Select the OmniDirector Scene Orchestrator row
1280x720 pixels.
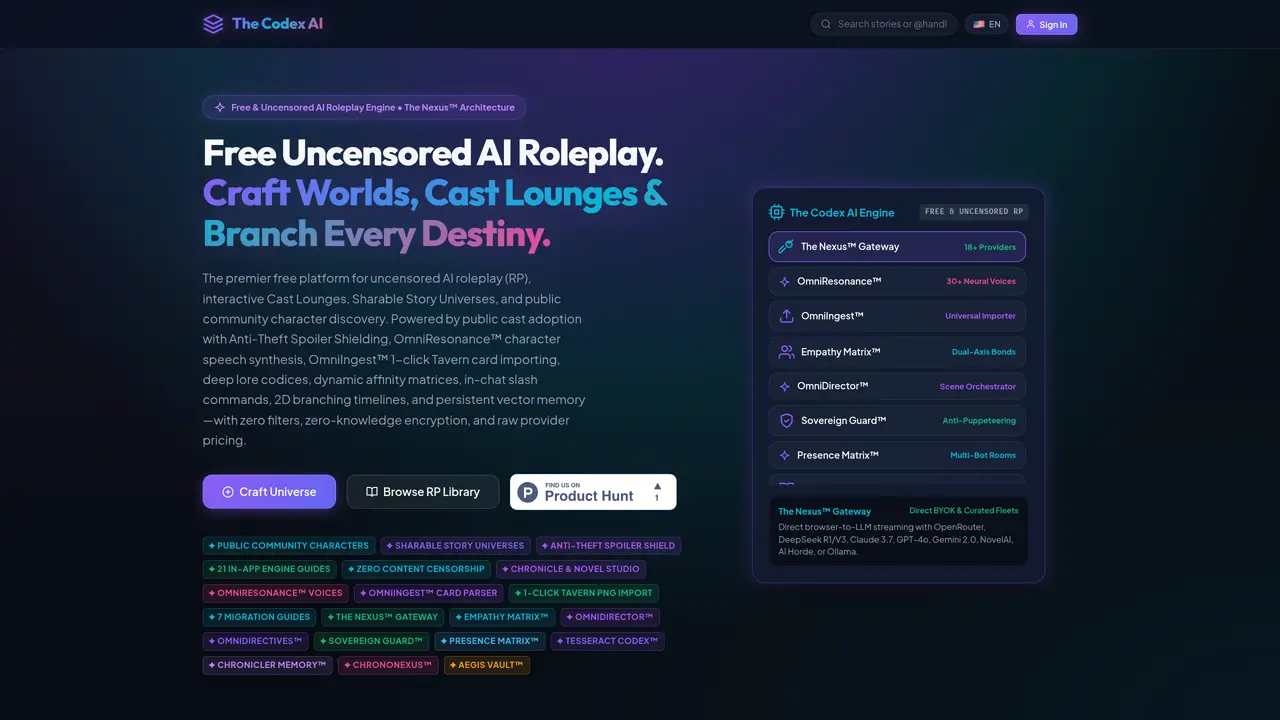(897, 386)
